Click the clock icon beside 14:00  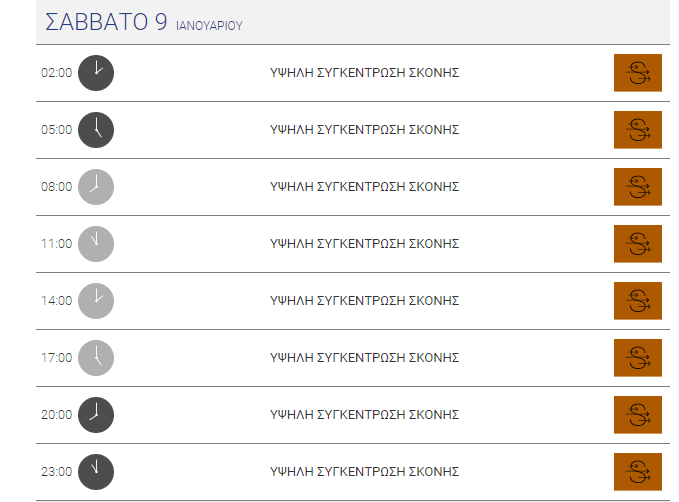pyautogui.click(x=96, y=301)
